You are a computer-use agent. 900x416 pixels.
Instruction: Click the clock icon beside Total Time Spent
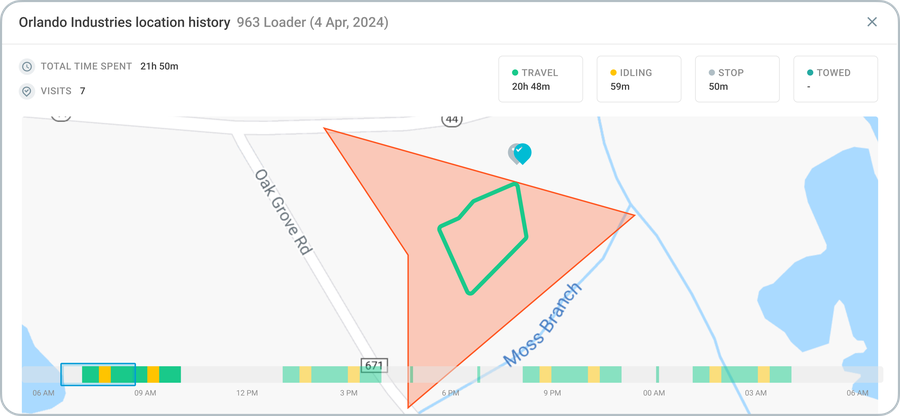26,67
